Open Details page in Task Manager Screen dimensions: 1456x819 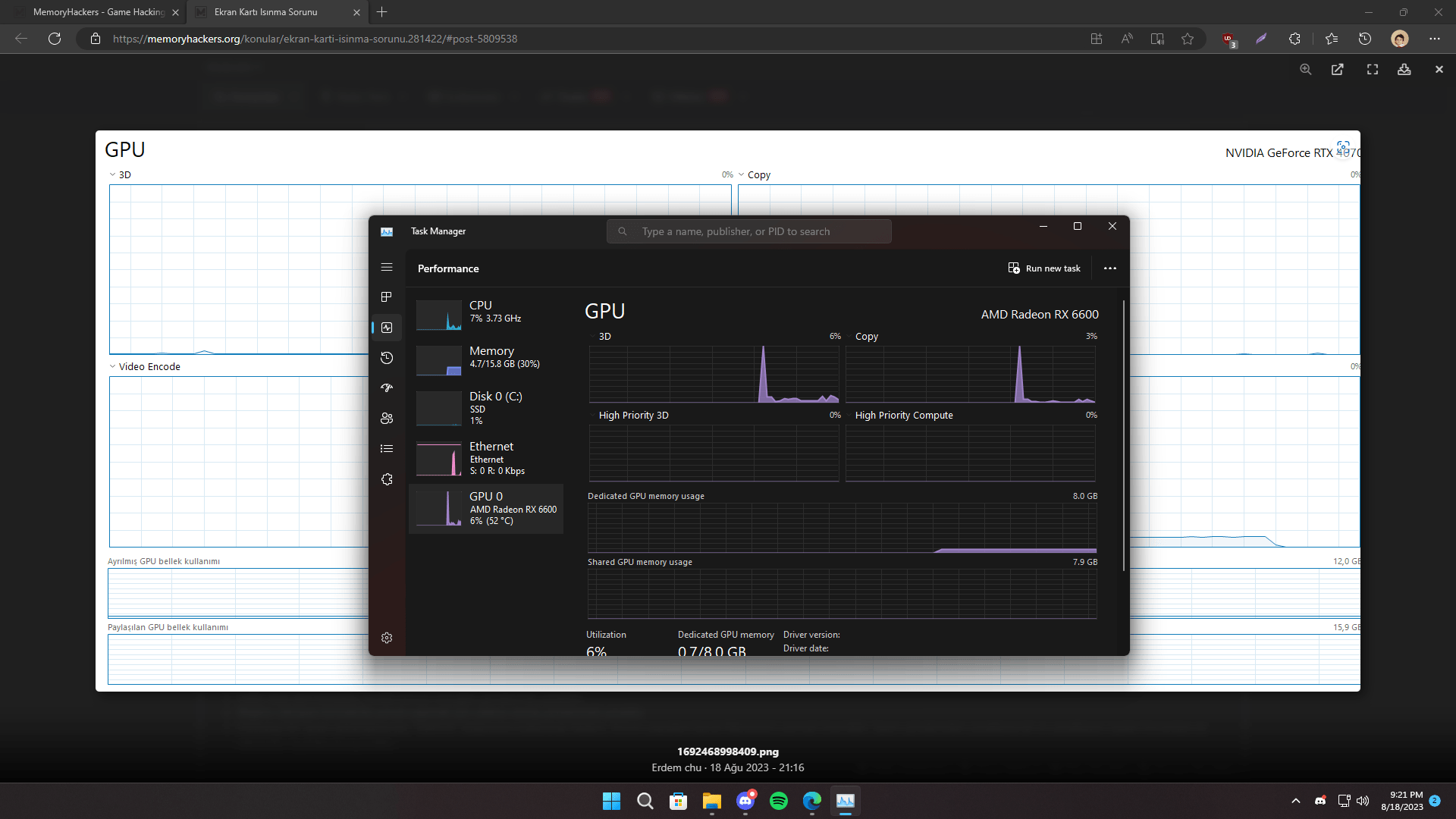tap(387, 449)
